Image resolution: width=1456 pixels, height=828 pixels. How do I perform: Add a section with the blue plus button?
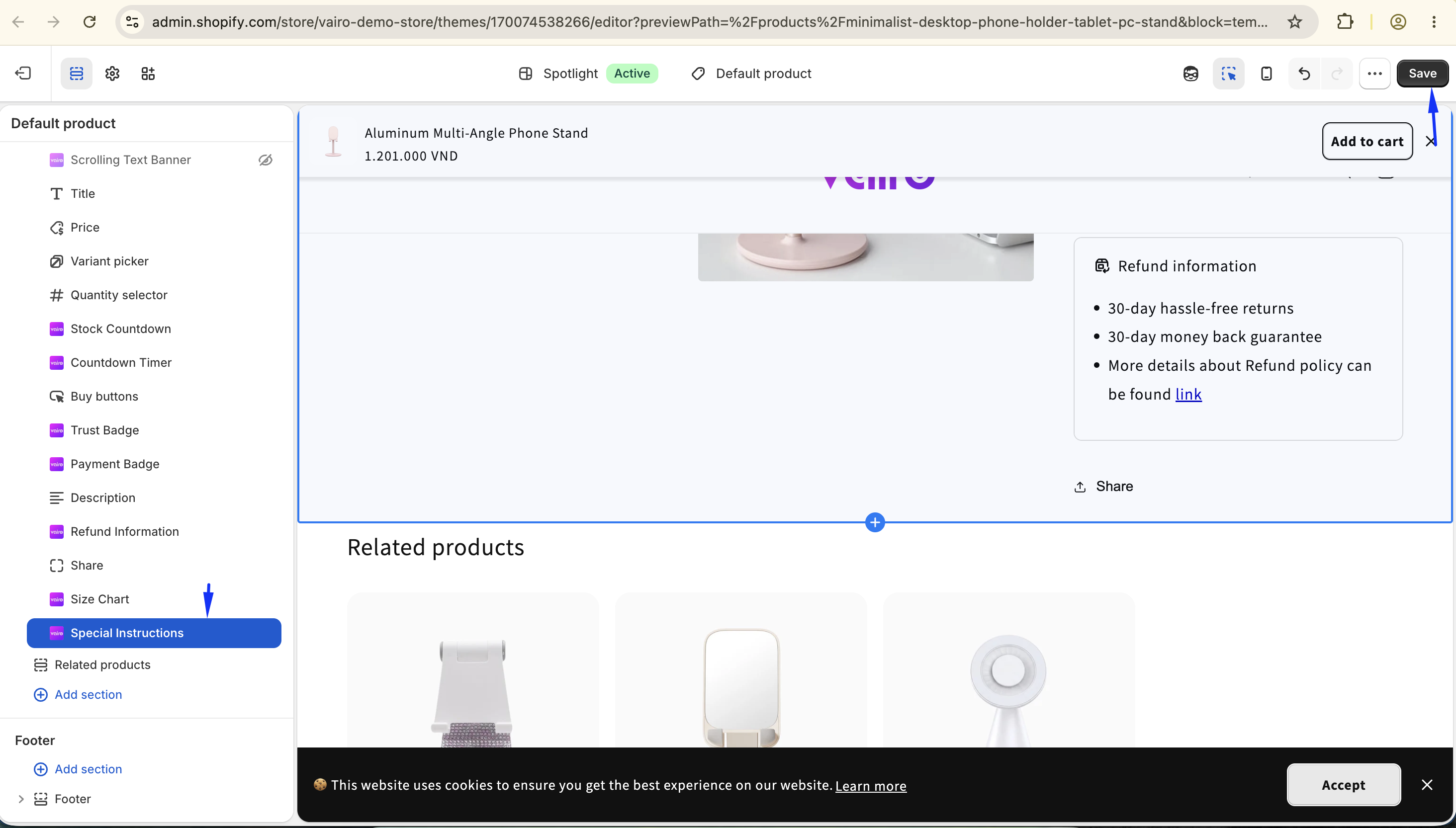pos(875,522)
